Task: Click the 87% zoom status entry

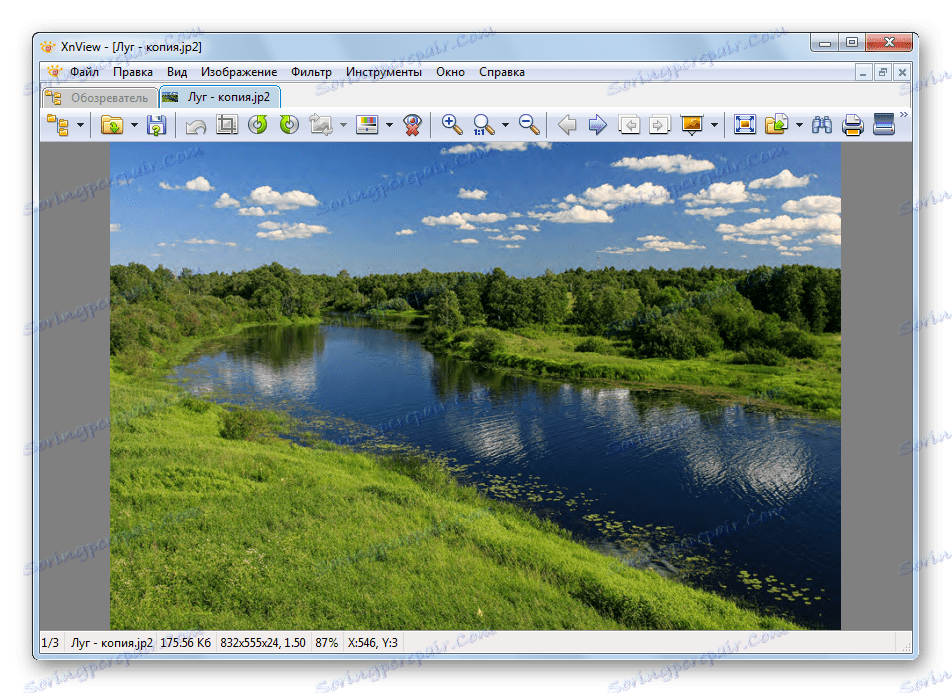Action: coord(327,643)
